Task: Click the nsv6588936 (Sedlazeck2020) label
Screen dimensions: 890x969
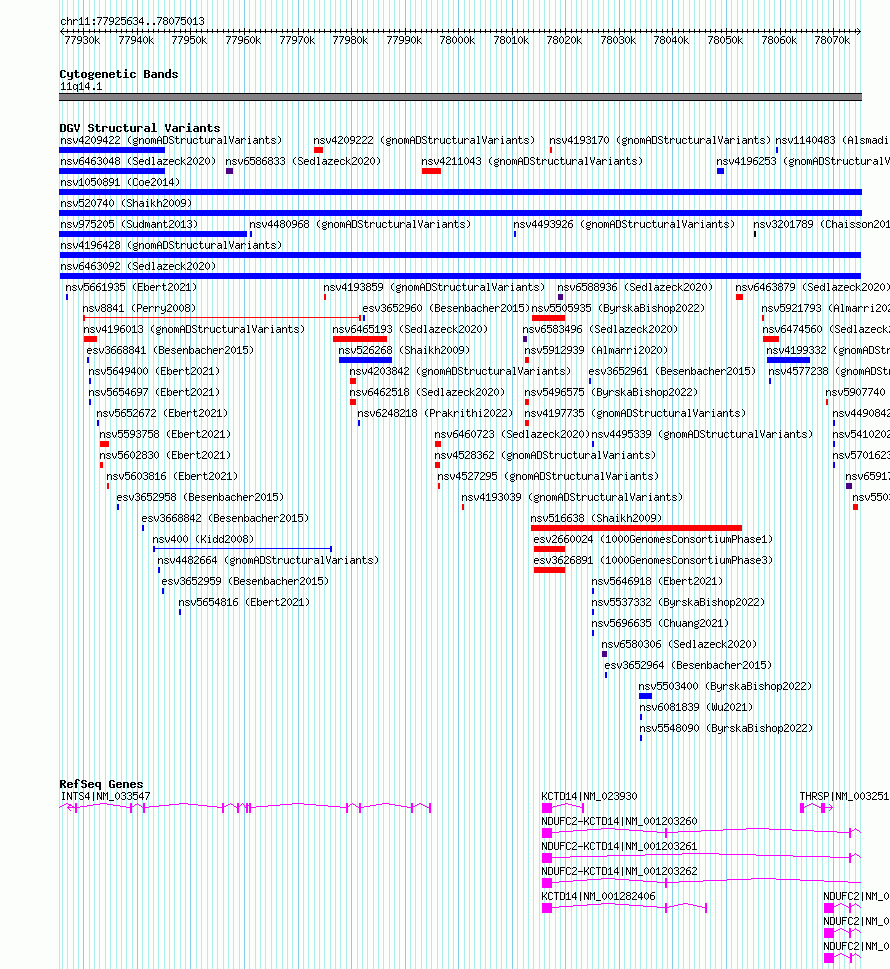Action: pyautogui.click(x=635, y=287)
